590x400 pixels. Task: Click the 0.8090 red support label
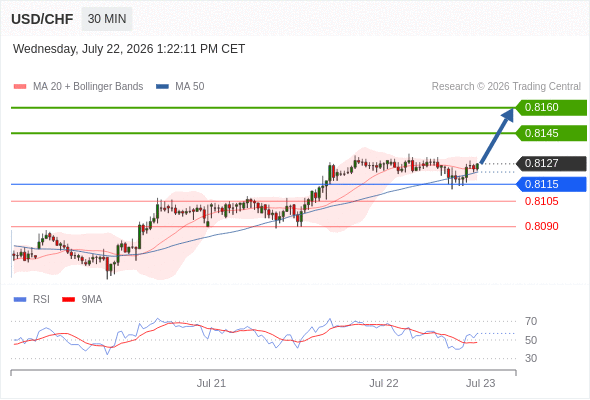pos(541,226)
